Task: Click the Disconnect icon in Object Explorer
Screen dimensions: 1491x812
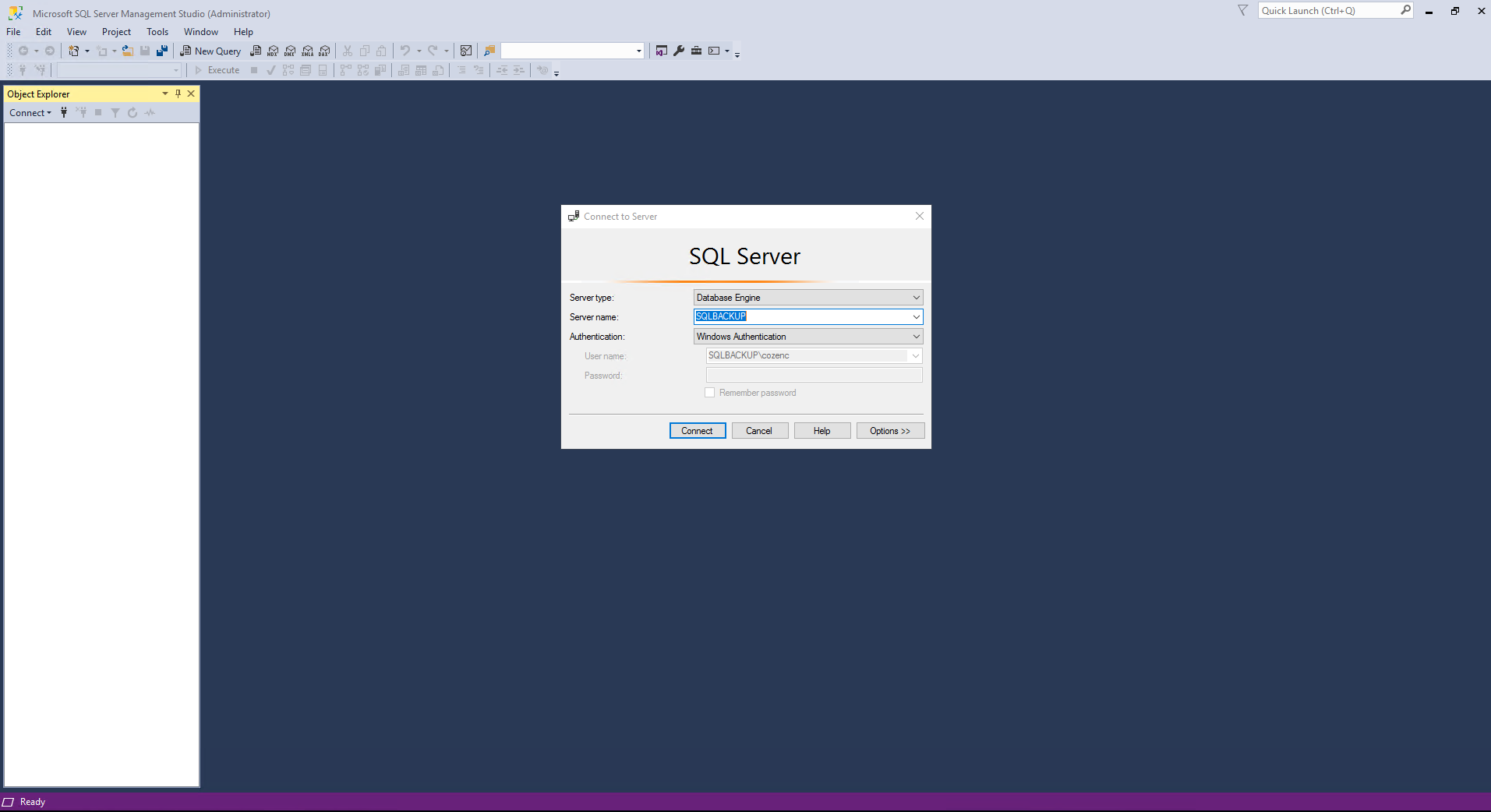Action: pos(81,112)
